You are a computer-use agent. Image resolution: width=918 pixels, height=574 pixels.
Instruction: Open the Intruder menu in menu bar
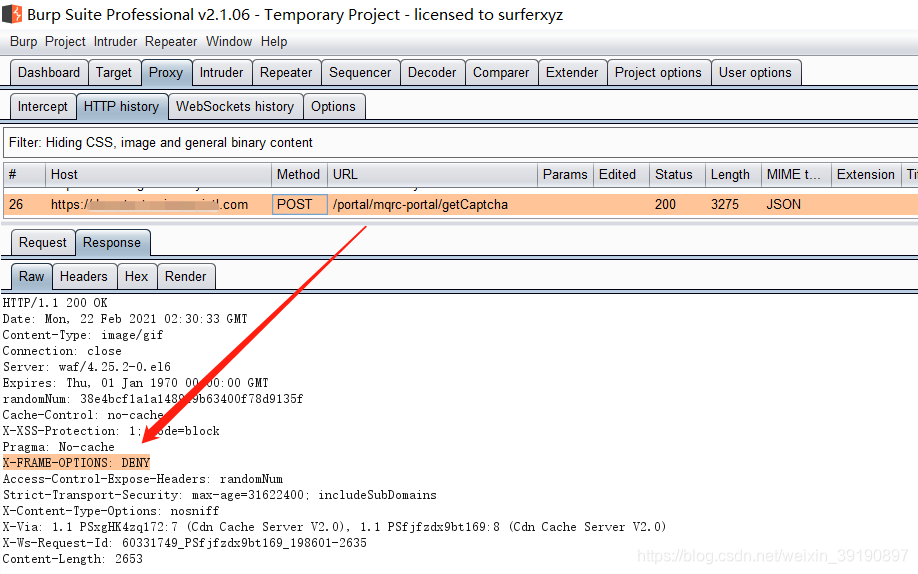pyautogui.click(x=115, y=42)
